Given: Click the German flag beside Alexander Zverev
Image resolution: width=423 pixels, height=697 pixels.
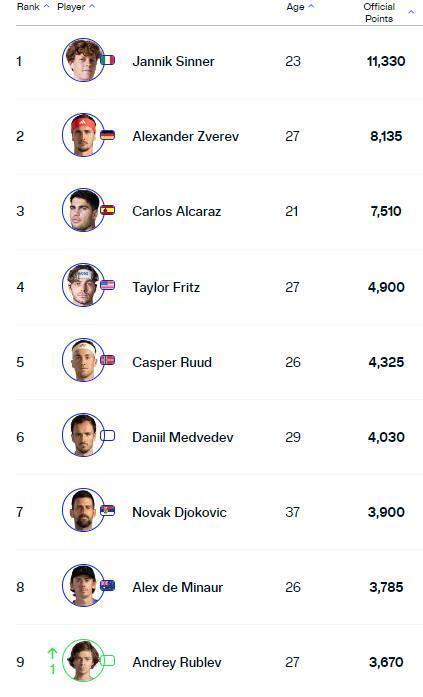Looking at the screenshot, I should (x=108, y=135).
